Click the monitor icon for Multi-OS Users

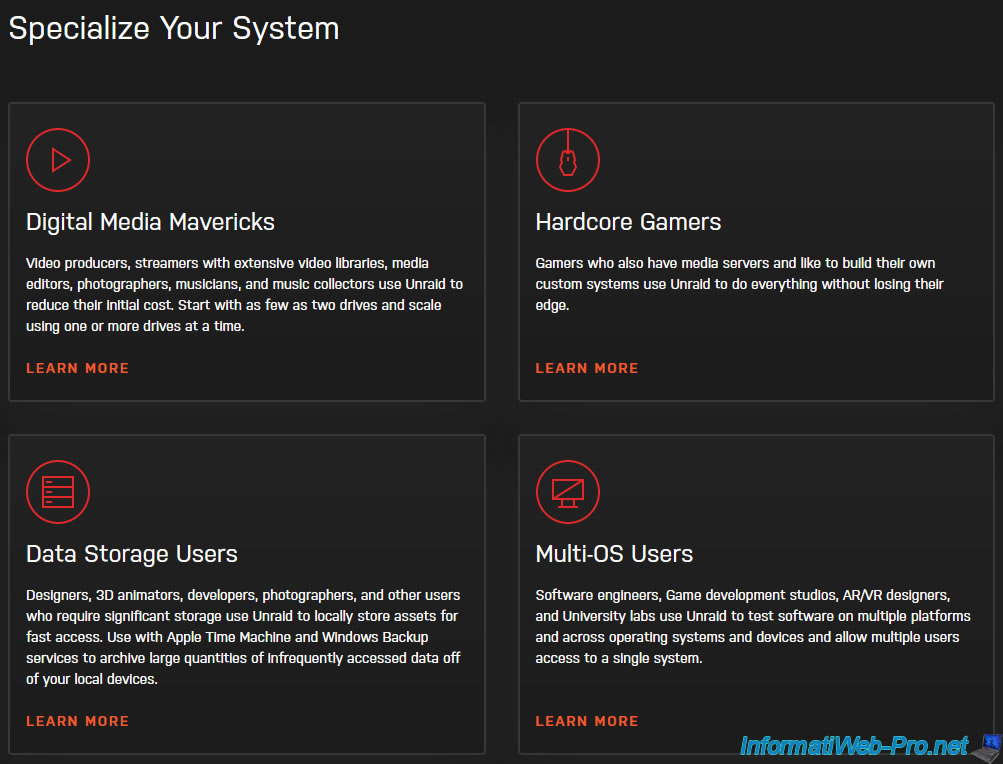click(567, 492)
